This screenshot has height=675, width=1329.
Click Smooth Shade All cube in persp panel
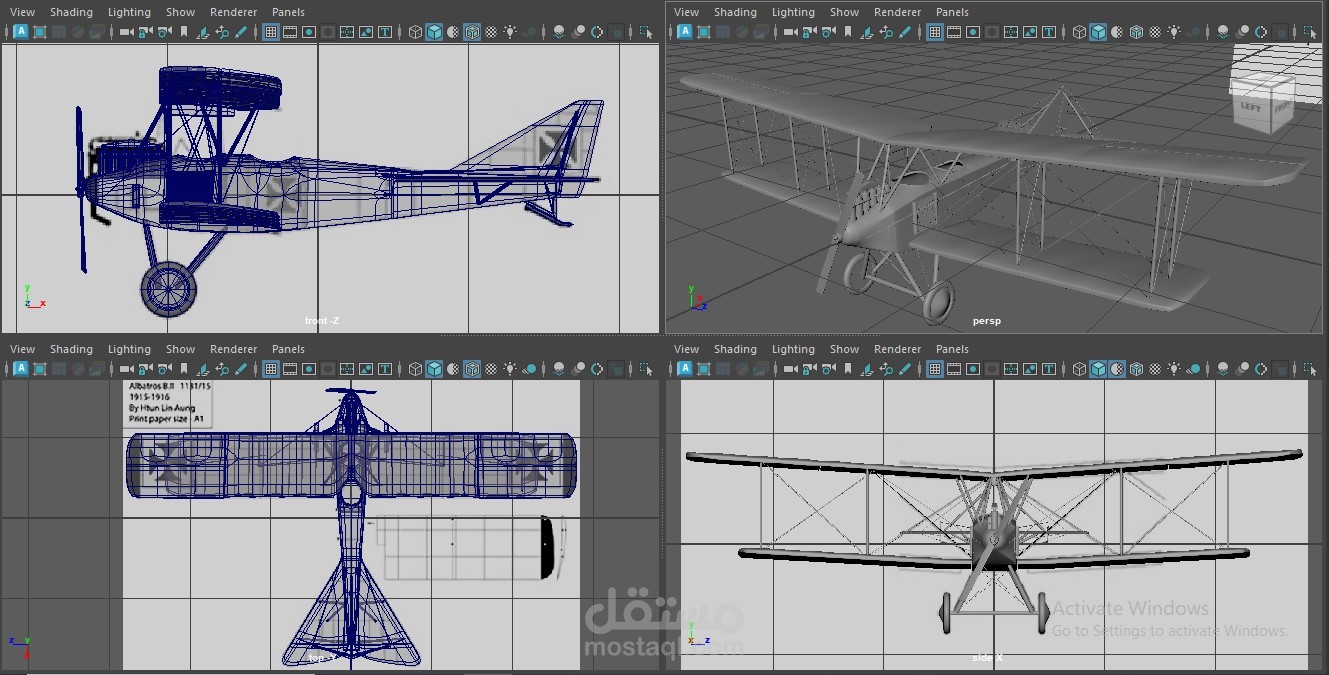(x=1099, y=32)
